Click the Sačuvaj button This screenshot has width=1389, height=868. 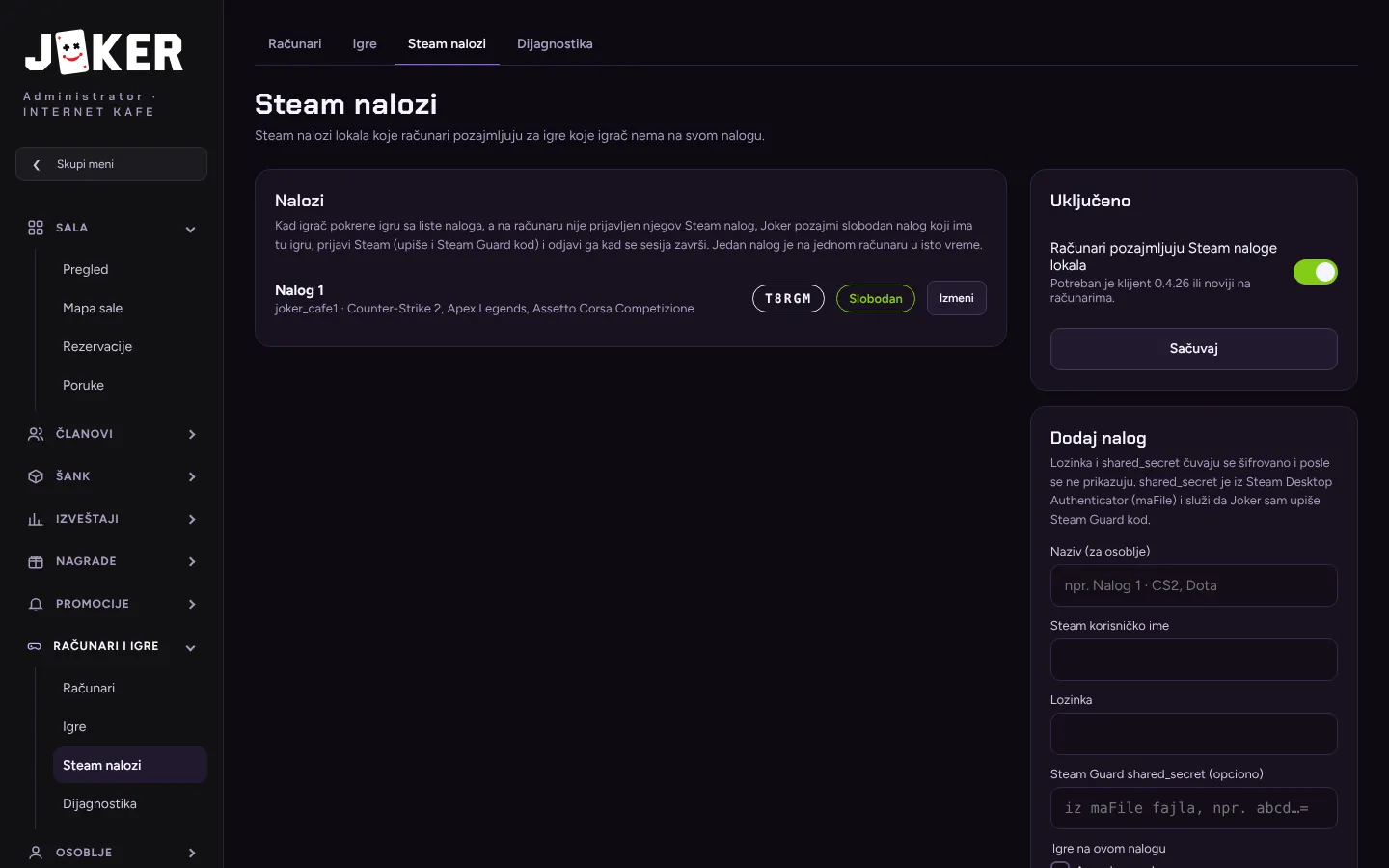(1193, 349)
